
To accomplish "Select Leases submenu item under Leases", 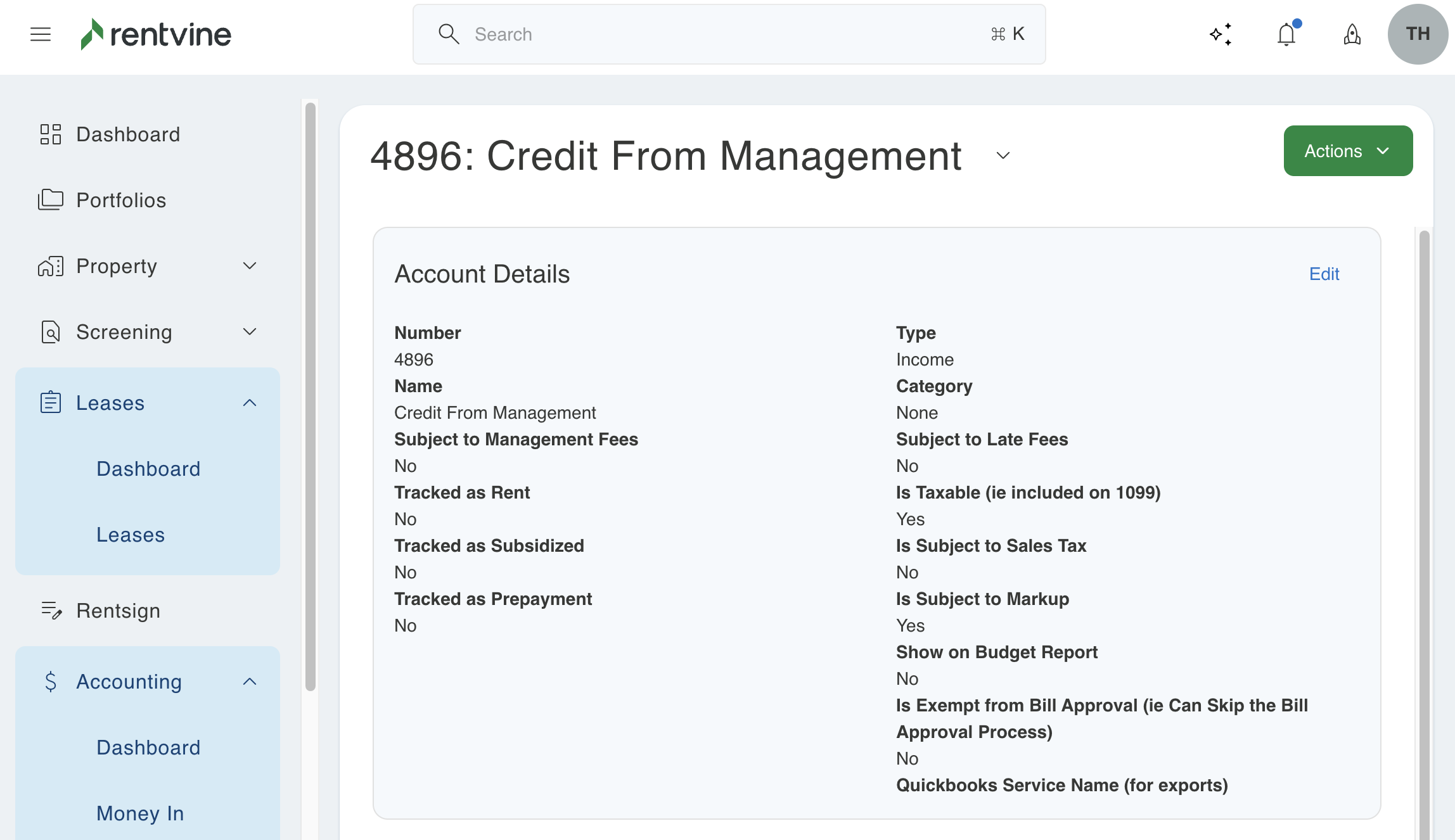I will click(131, 535).
